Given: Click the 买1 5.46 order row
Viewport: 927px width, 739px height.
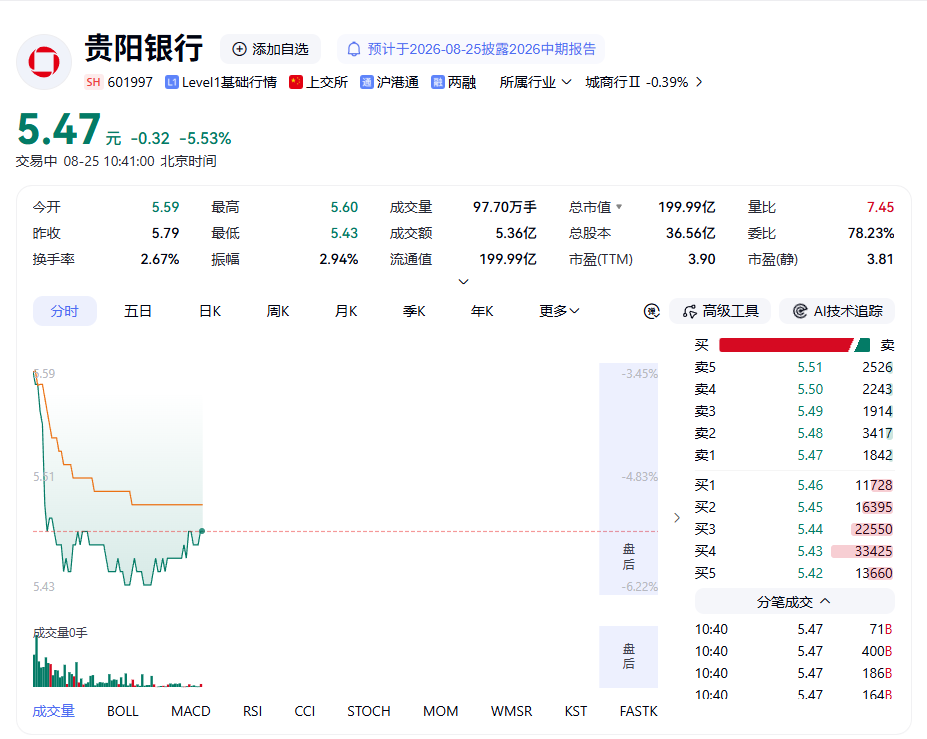Looking at the screenshot, I should pos(794,485).
